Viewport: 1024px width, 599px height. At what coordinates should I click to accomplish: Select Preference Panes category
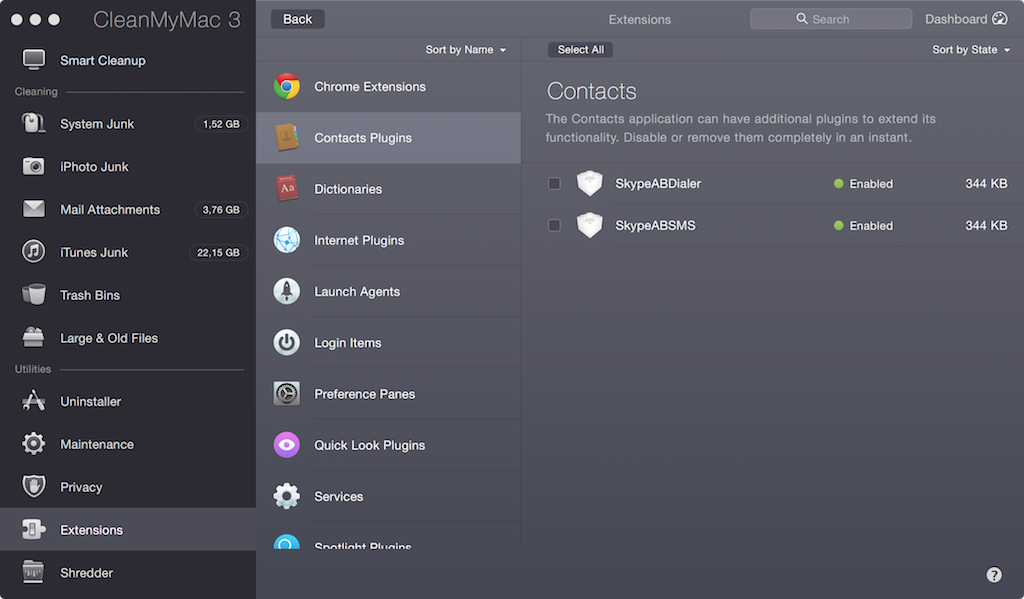364,394
